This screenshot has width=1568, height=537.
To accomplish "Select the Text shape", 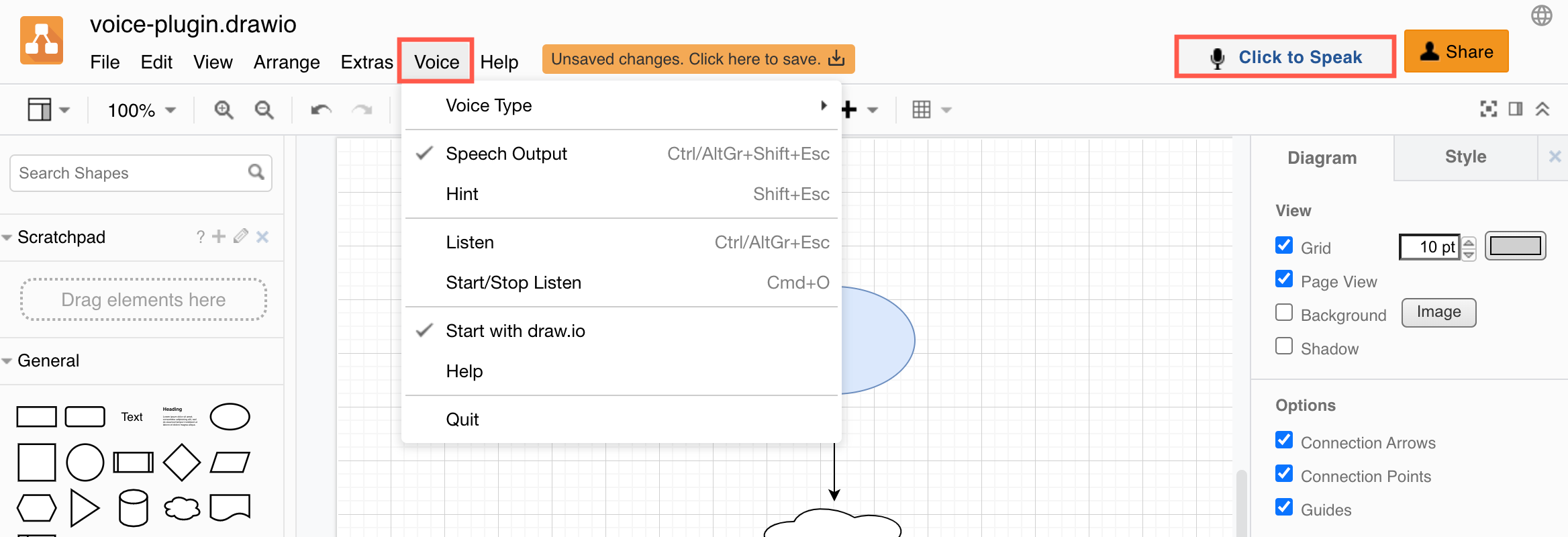I will click(x=132, y=417).
